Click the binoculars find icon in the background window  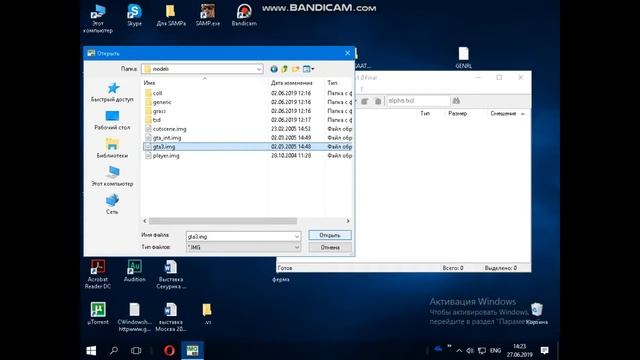(456, 101)
